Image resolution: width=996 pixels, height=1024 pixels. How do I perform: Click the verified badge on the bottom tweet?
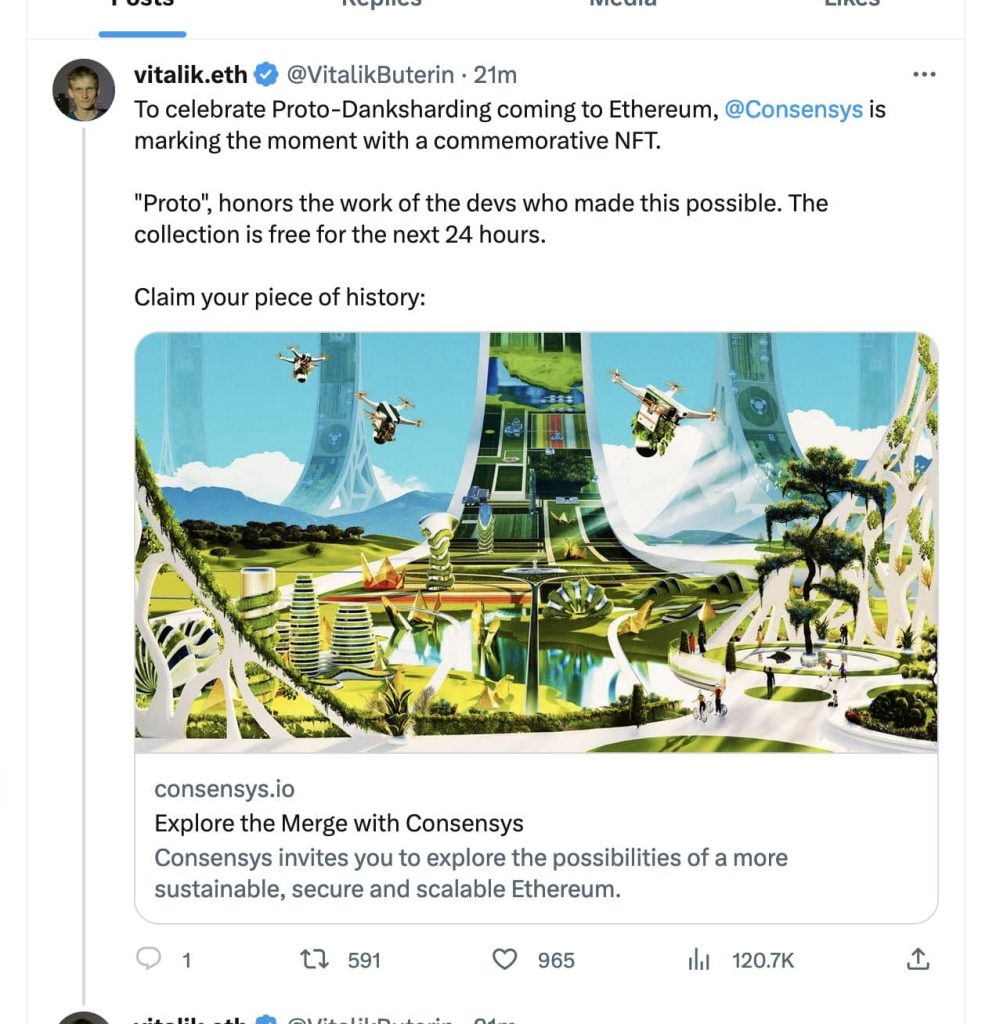[265, 1019]
